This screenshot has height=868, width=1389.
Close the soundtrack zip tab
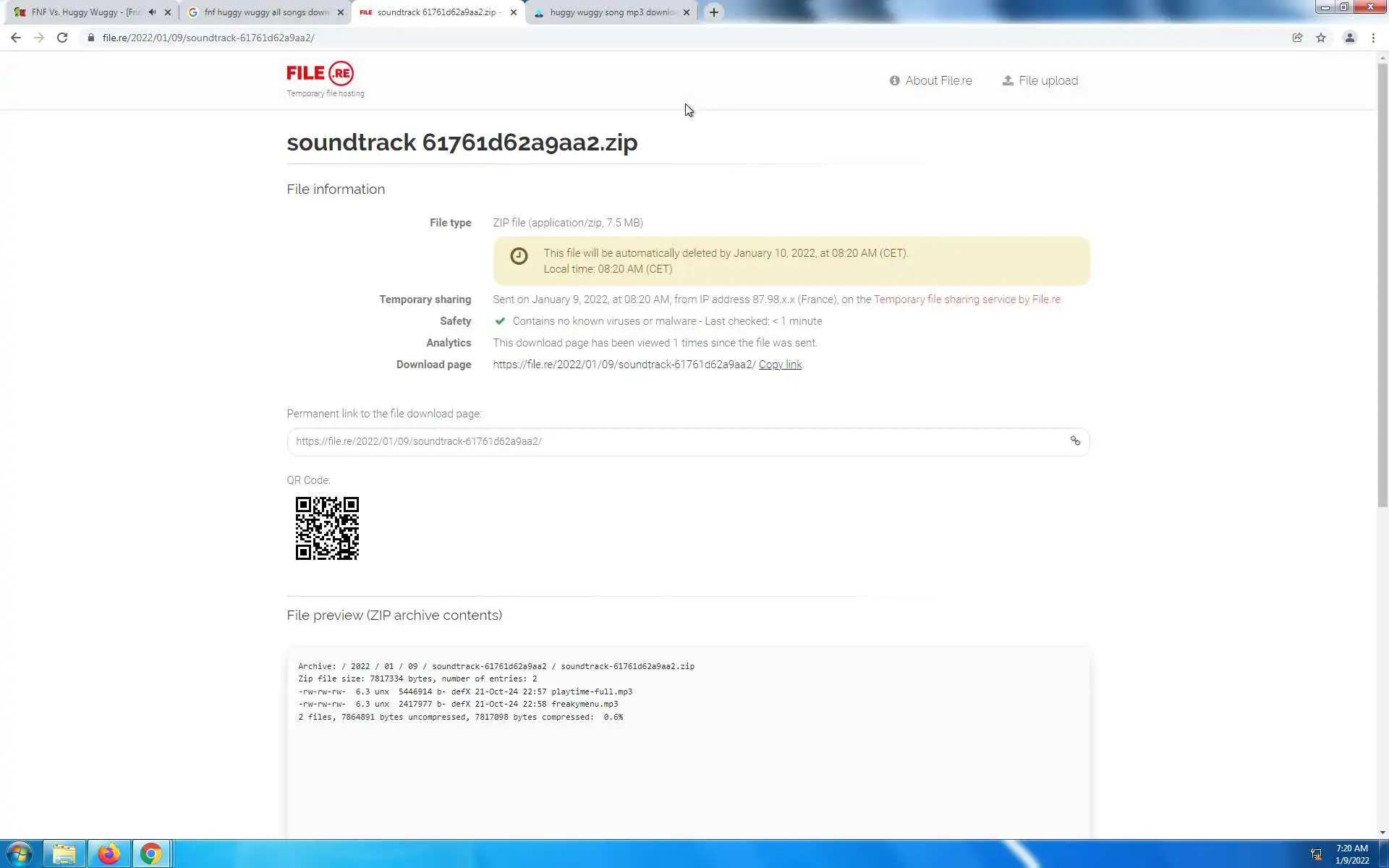(x=514, y=12)
